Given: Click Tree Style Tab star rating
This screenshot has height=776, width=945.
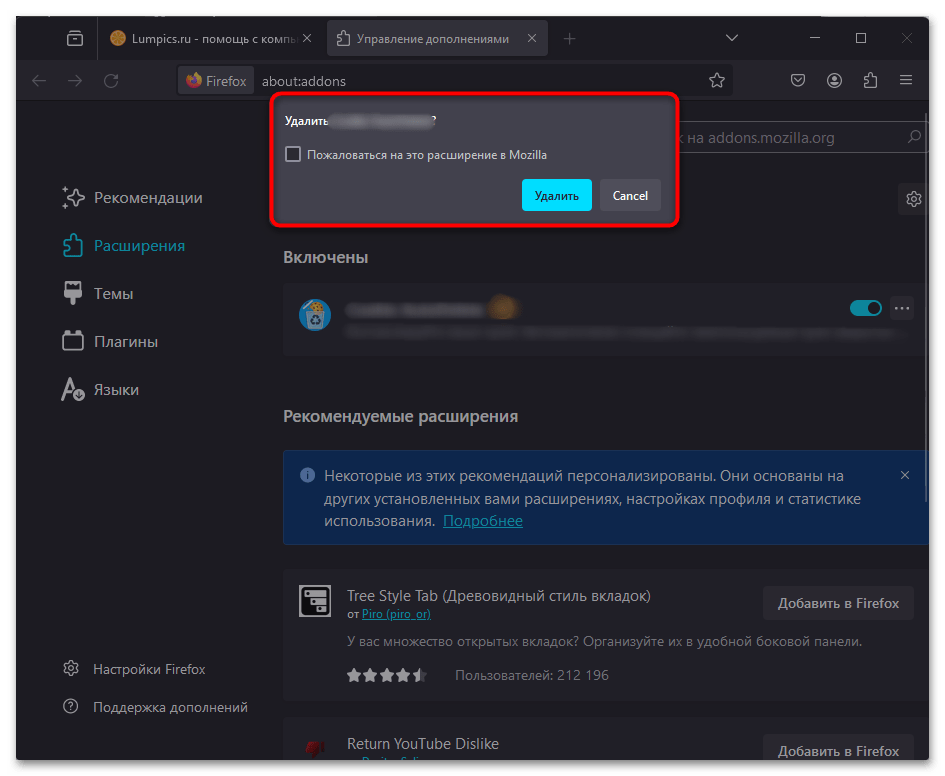Looking at the screenshot, I should click(x=387, y=675).
